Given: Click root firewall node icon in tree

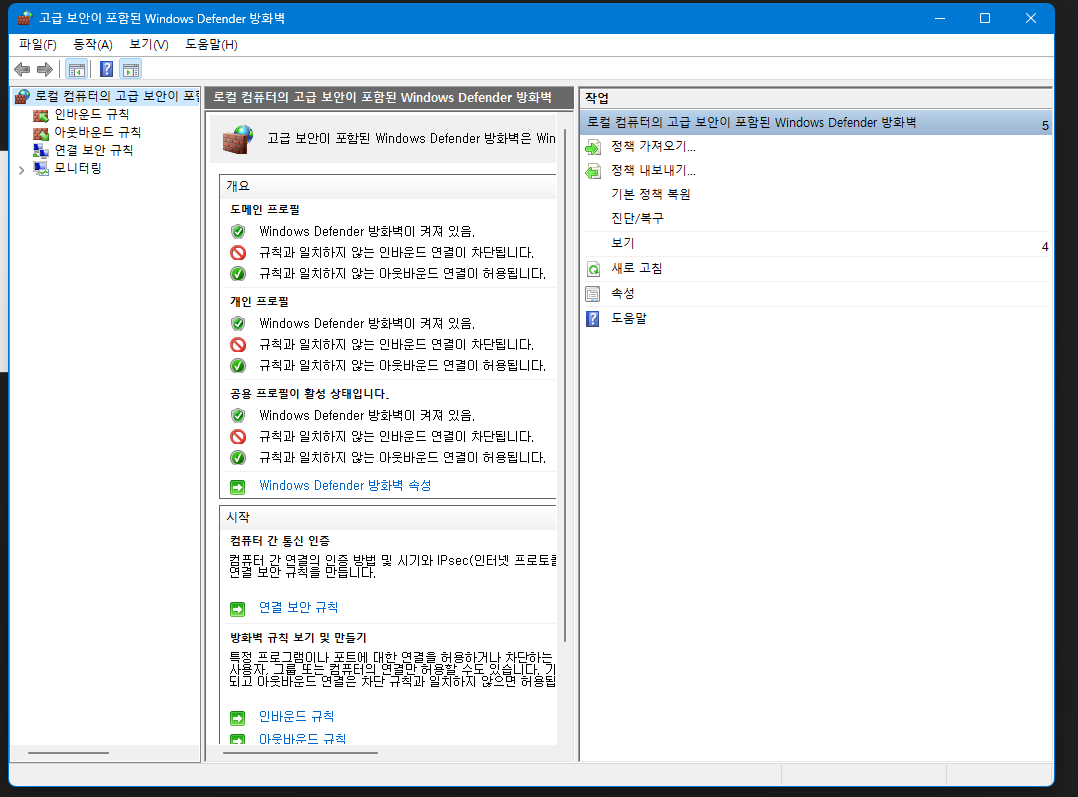Looking at the screenshot, I should click(x=22, y=96).
